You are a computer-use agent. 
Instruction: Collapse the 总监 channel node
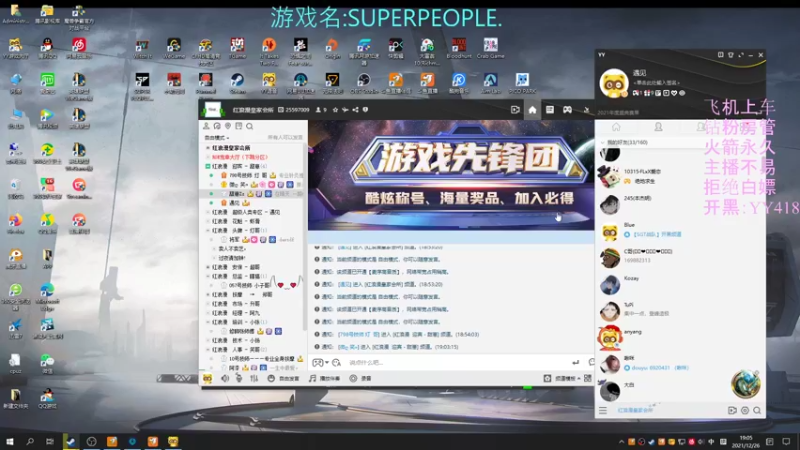(208, 277)
